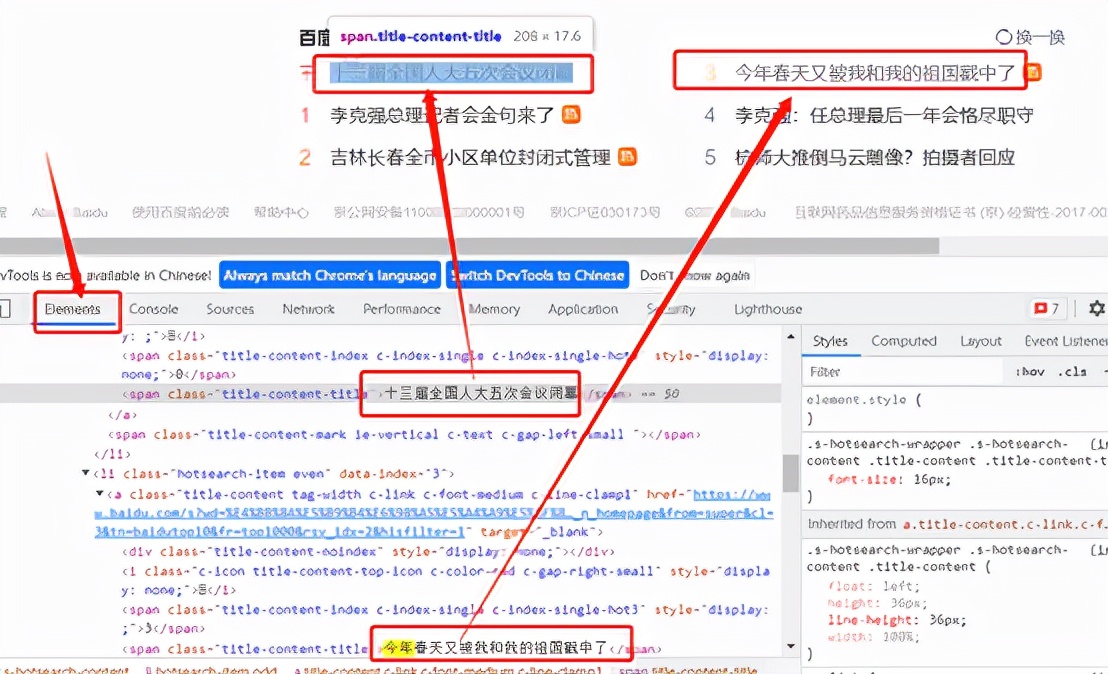Go to the Network tab
Screen dimensions: 1108x674
click(x=308, y=309)
